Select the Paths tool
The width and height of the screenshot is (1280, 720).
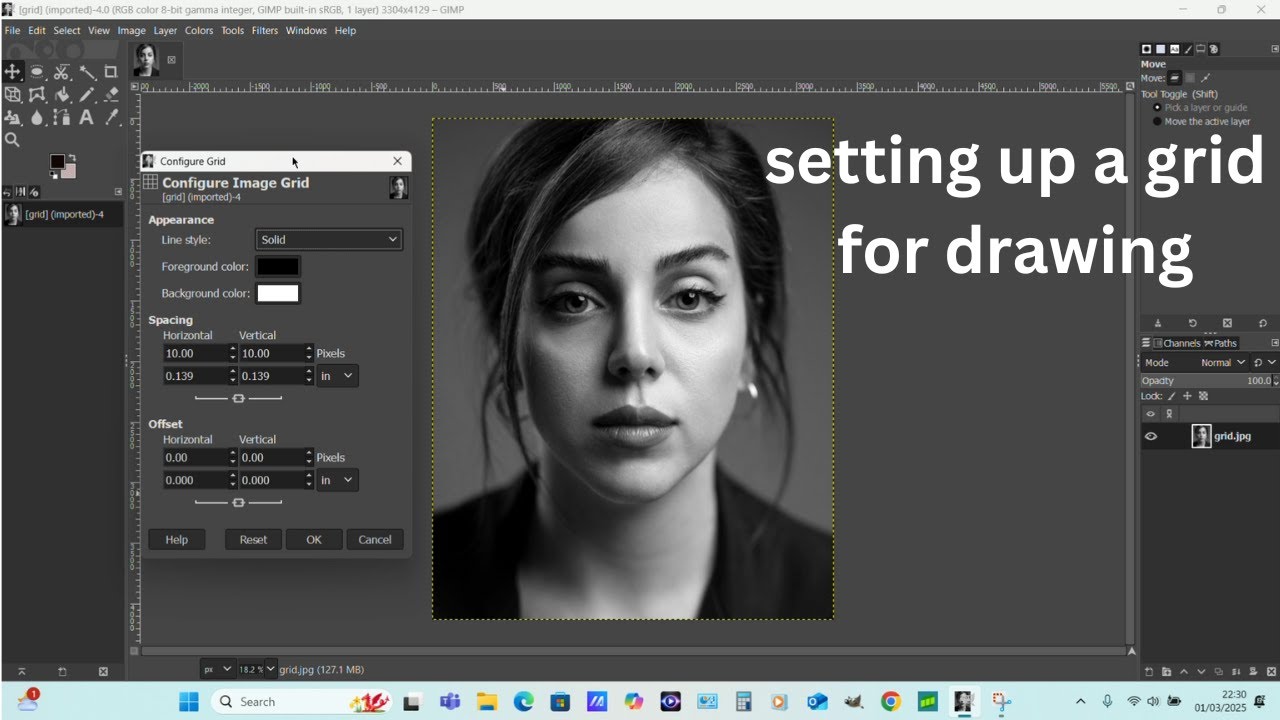coord(62,117)
